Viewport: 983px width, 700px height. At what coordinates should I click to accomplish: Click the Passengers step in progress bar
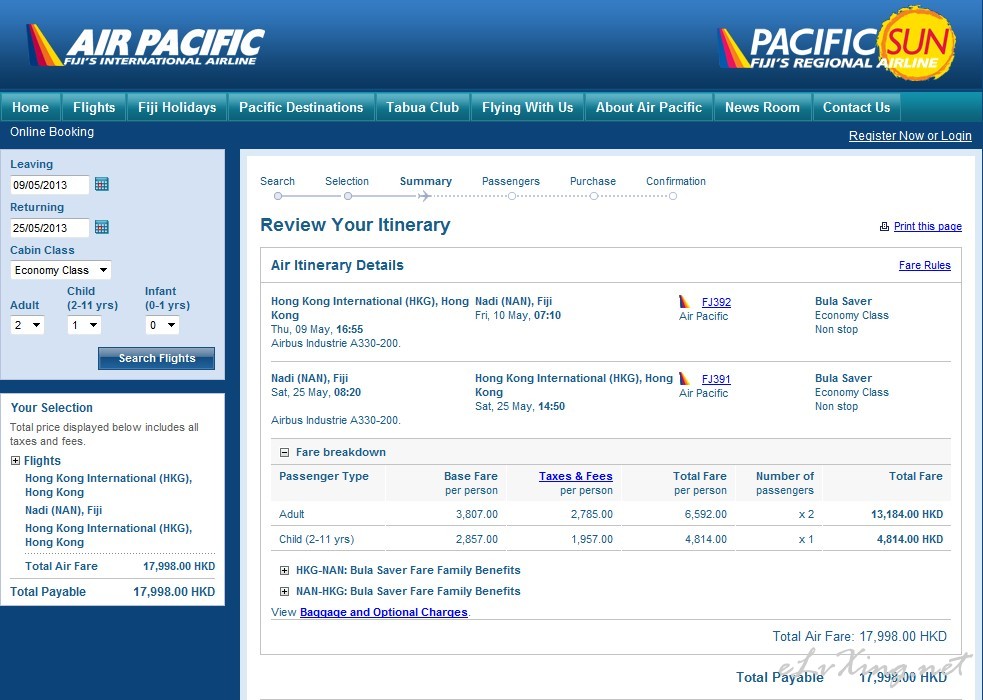pyautogui.click(x=511, y=187)
